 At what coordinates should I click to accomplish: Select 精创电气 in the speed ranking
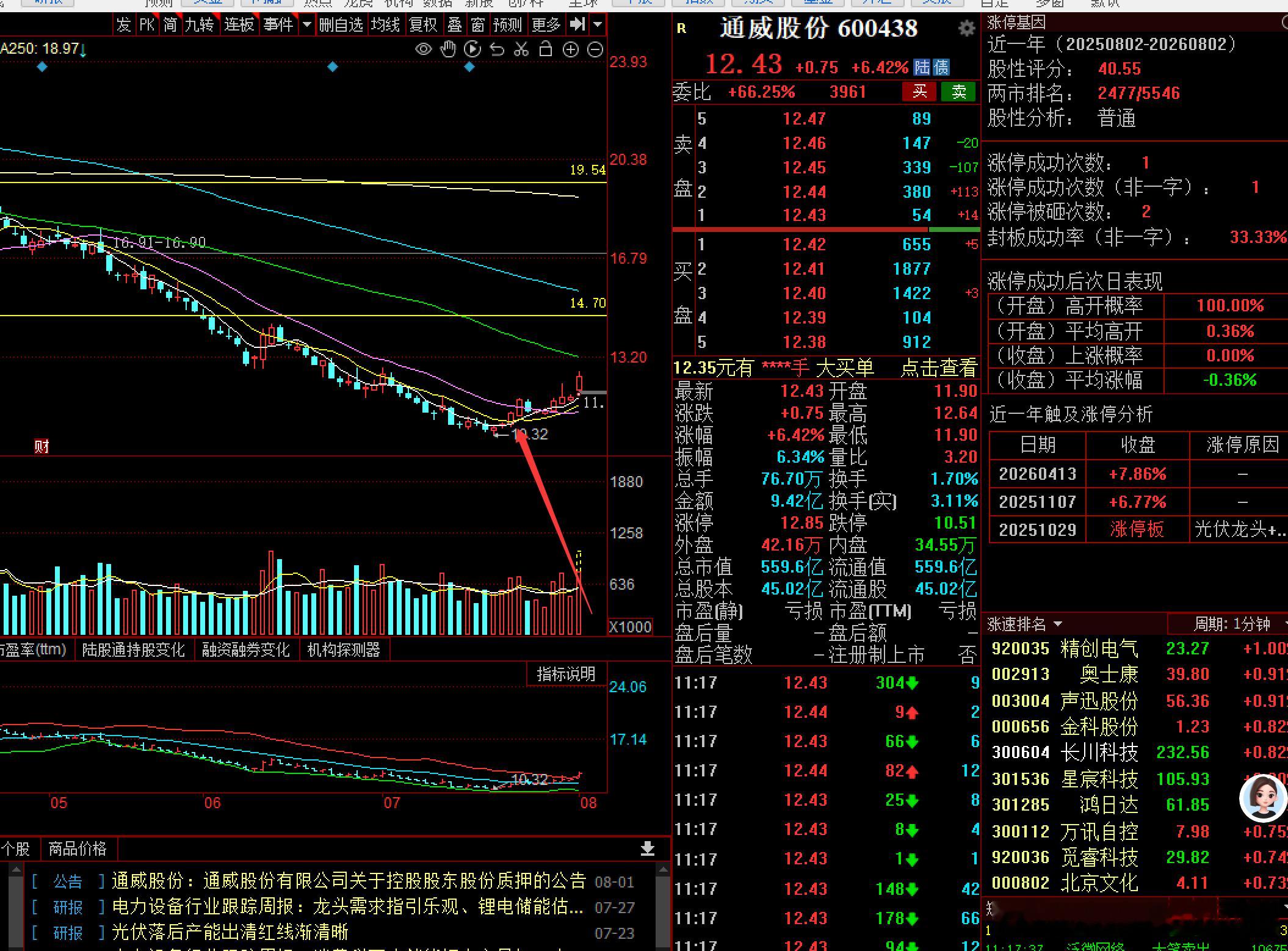(x=1099, y=648)
